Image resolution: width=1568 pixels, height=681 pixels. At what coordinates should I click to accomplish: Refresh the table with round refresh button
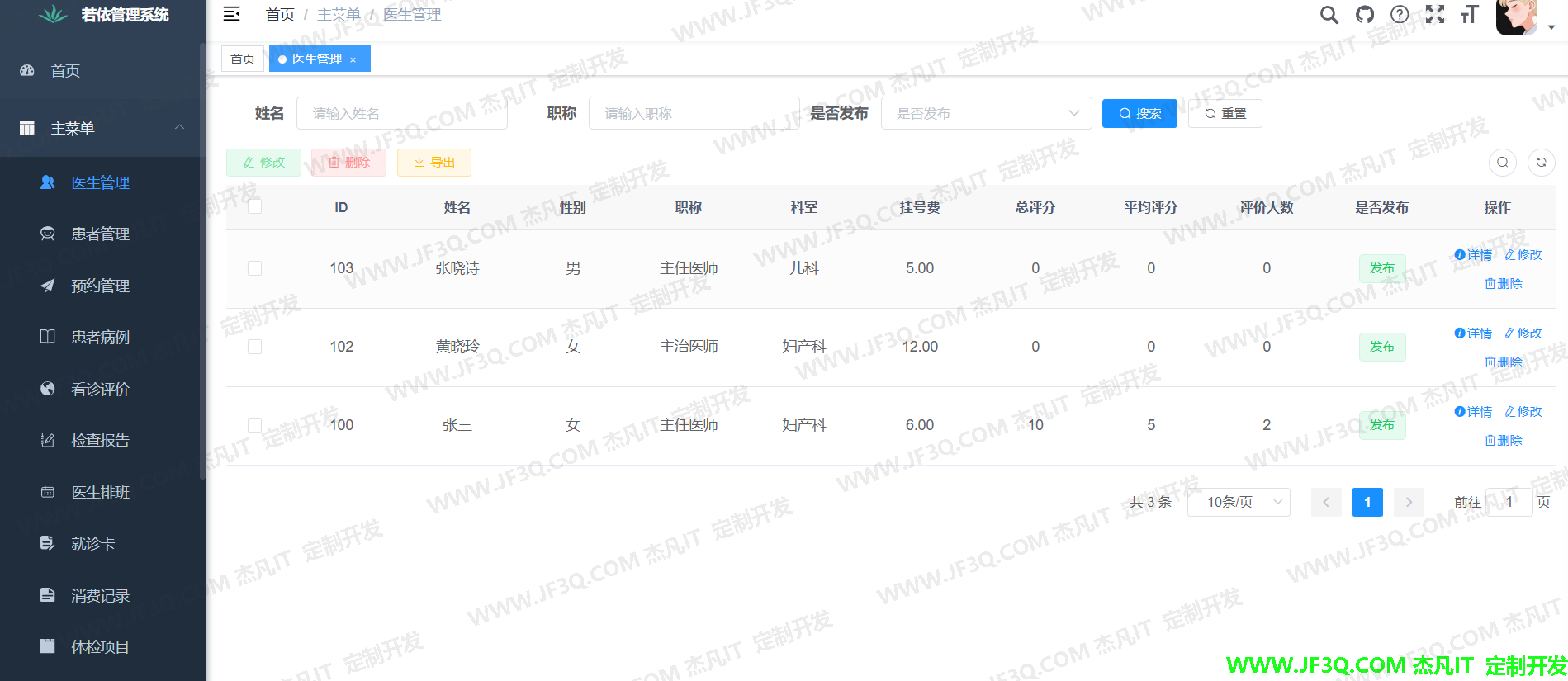tap(1541, 163)
